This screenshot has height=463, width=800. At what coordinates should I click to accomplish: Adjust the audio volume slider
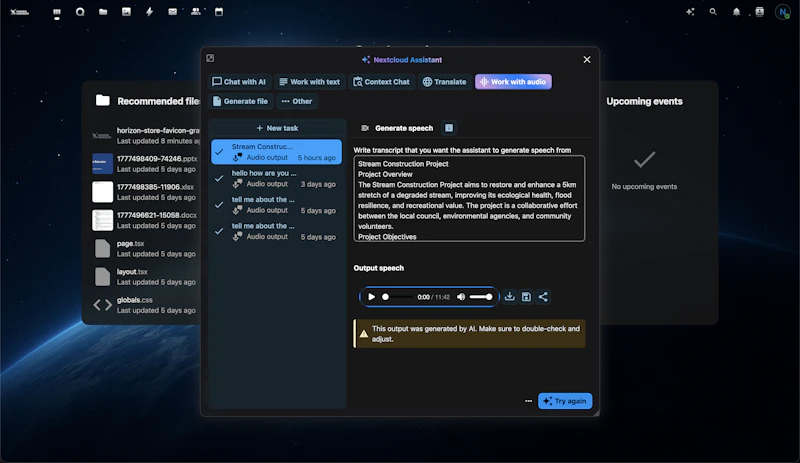[481, 297]
